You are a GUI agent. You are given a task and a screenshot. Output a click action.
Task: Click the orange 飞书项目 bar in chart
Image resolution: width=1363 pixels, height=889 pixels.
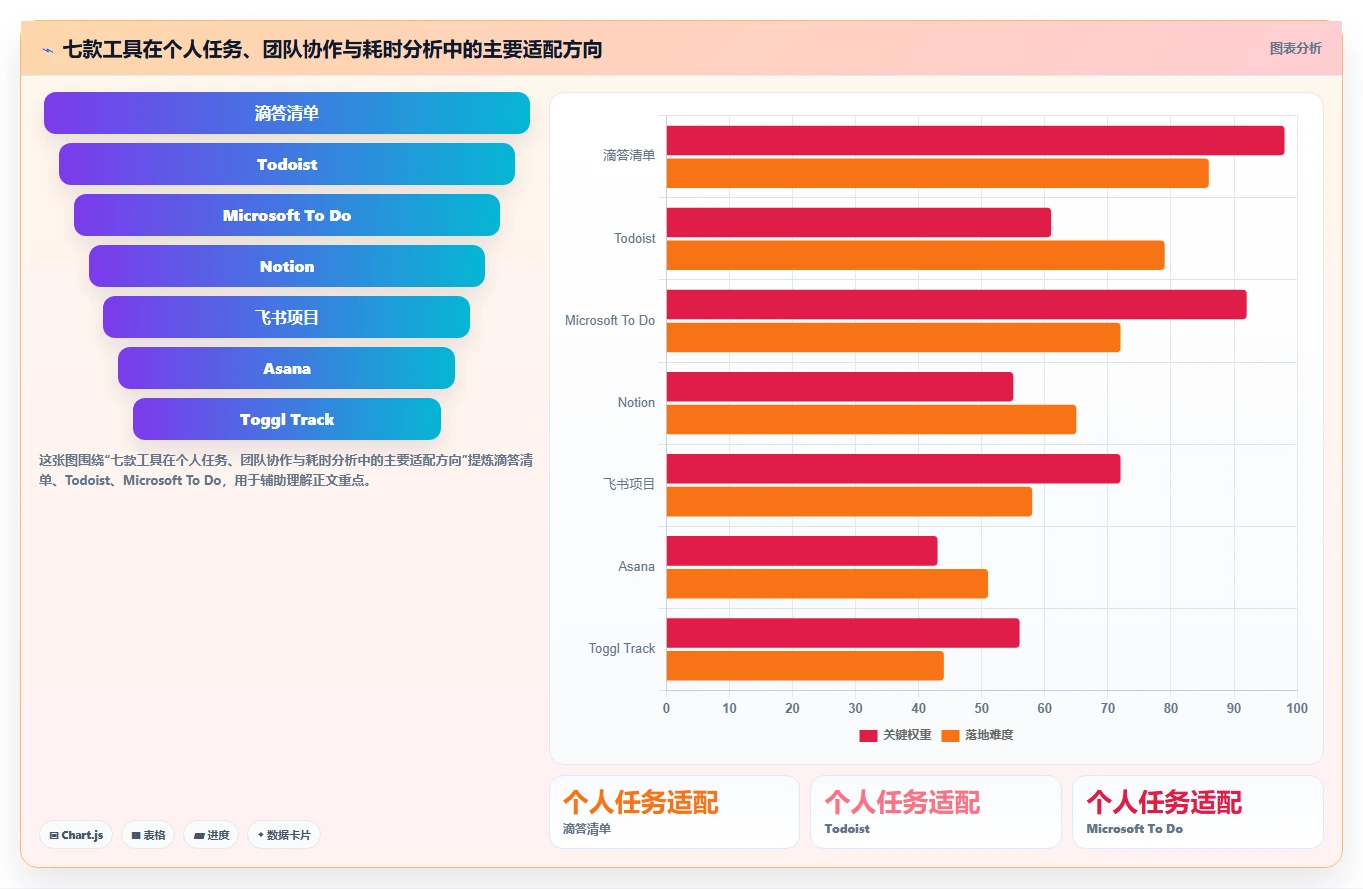point(849,501)
